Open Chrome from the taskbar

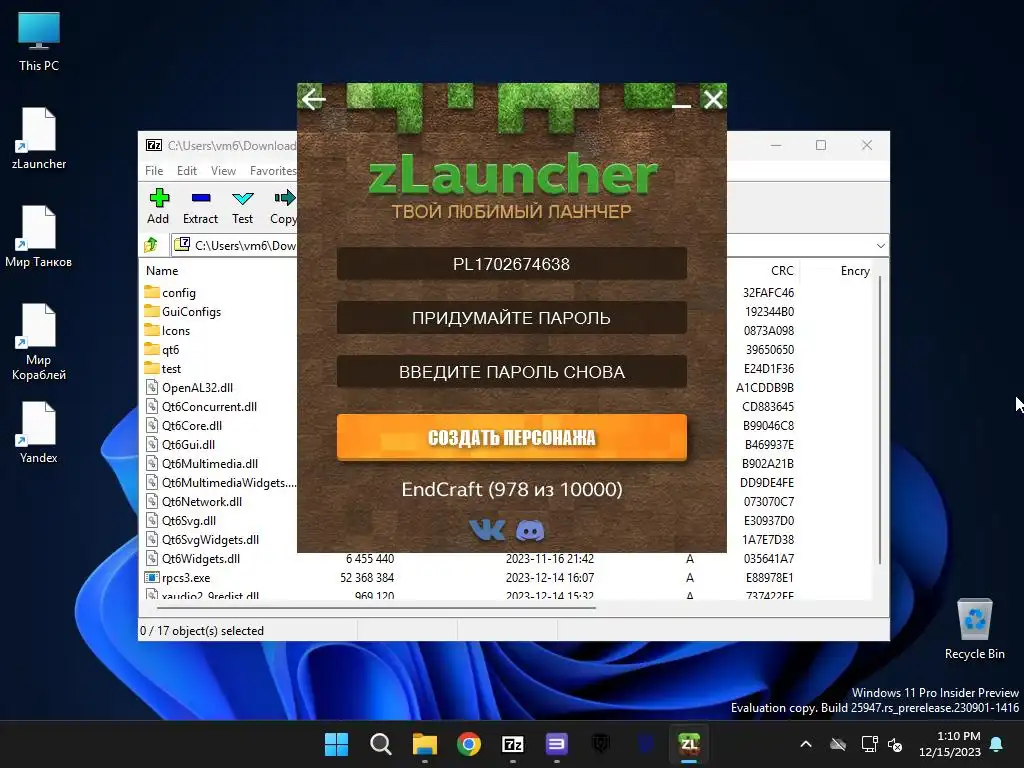point(469,744)
